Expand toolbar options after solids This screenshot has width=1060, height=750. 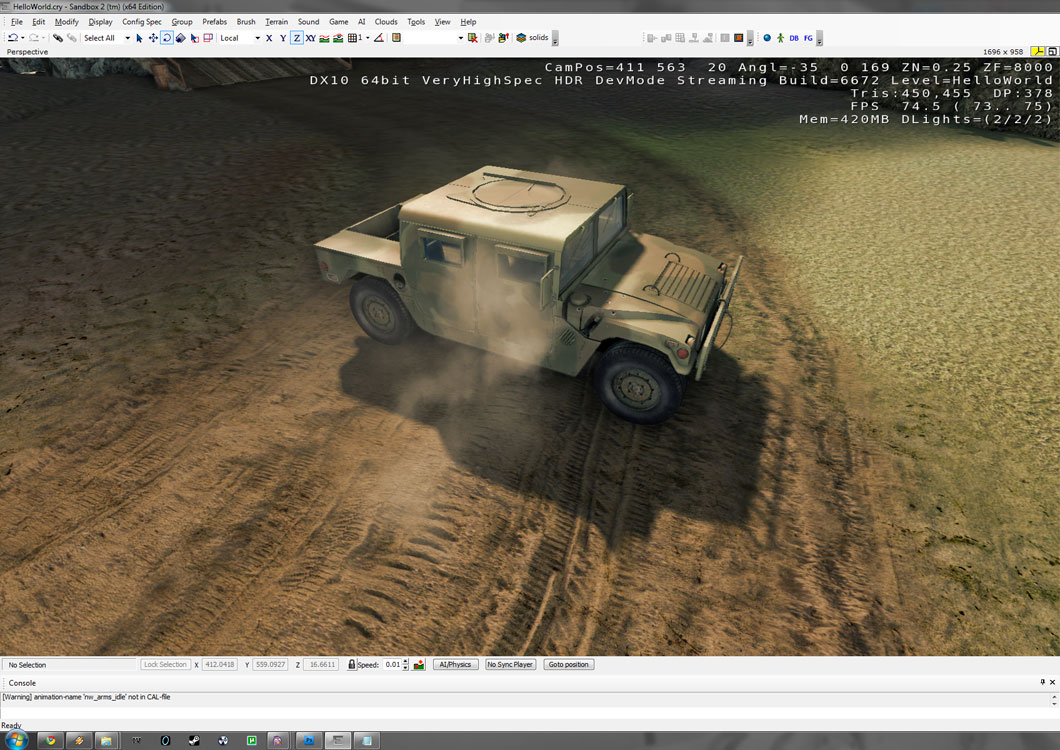pos(555,39)
